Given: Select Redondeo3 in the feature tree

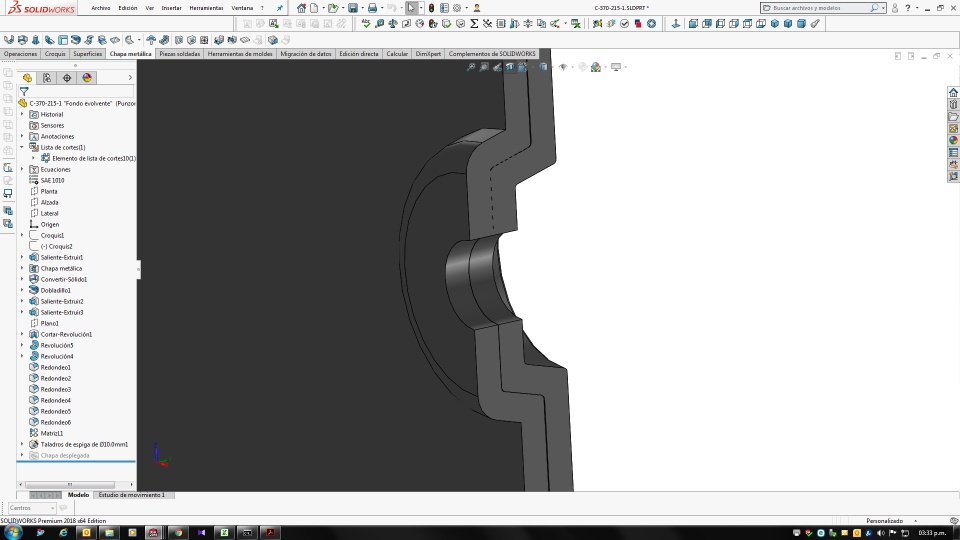Looking at the screenshot, I should [55, 389].
